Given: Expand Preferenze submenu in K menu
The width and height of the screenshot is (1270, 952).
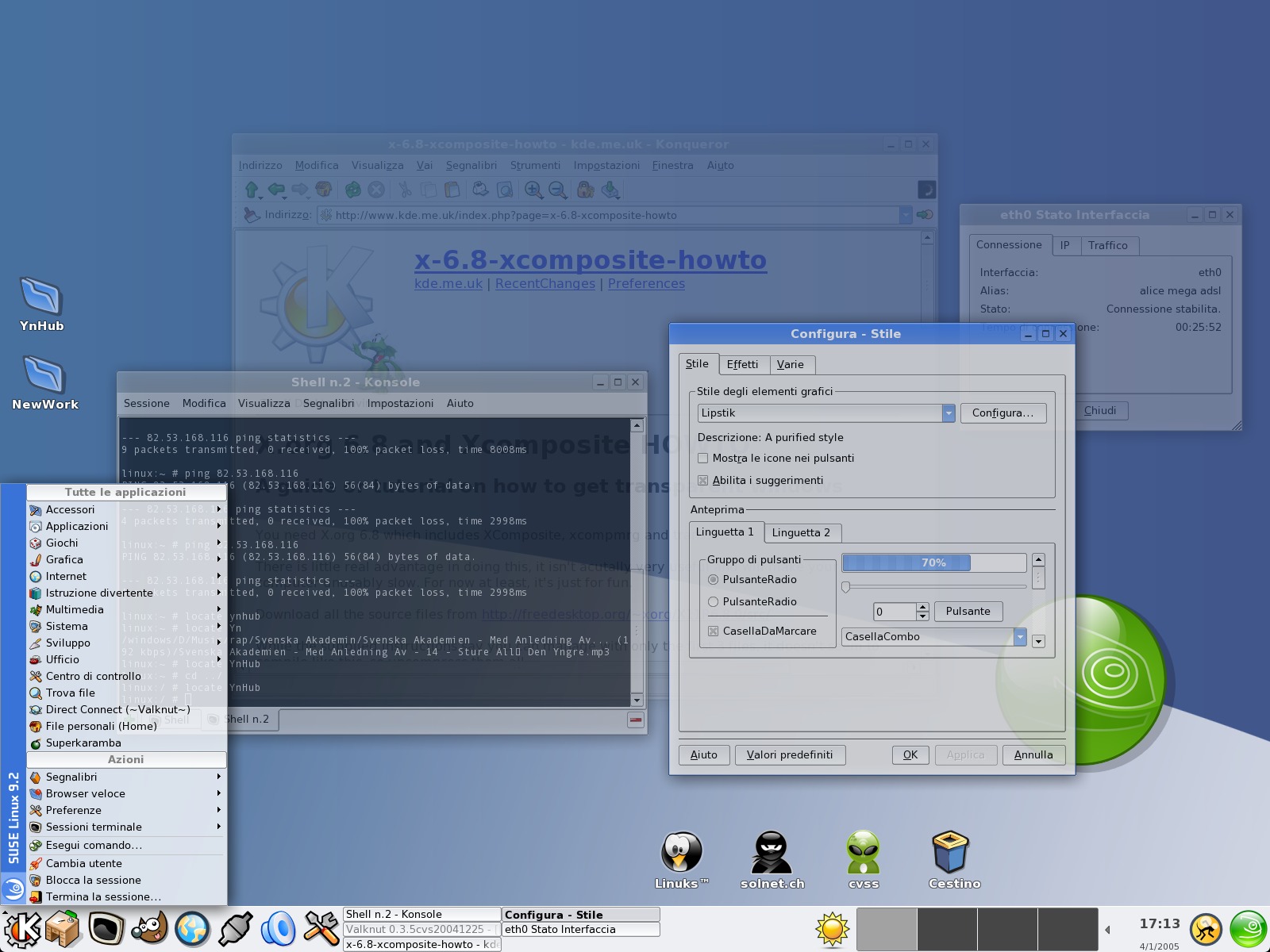Looking at the screenshot, I should coord(127,810).
